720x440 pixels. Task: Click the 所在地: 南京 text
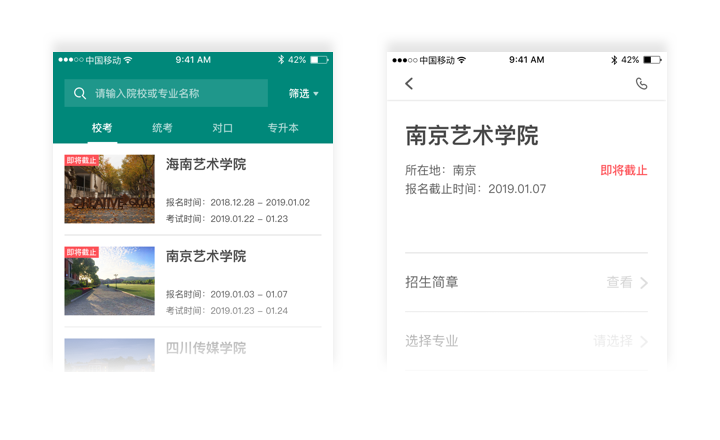point(440,170)
